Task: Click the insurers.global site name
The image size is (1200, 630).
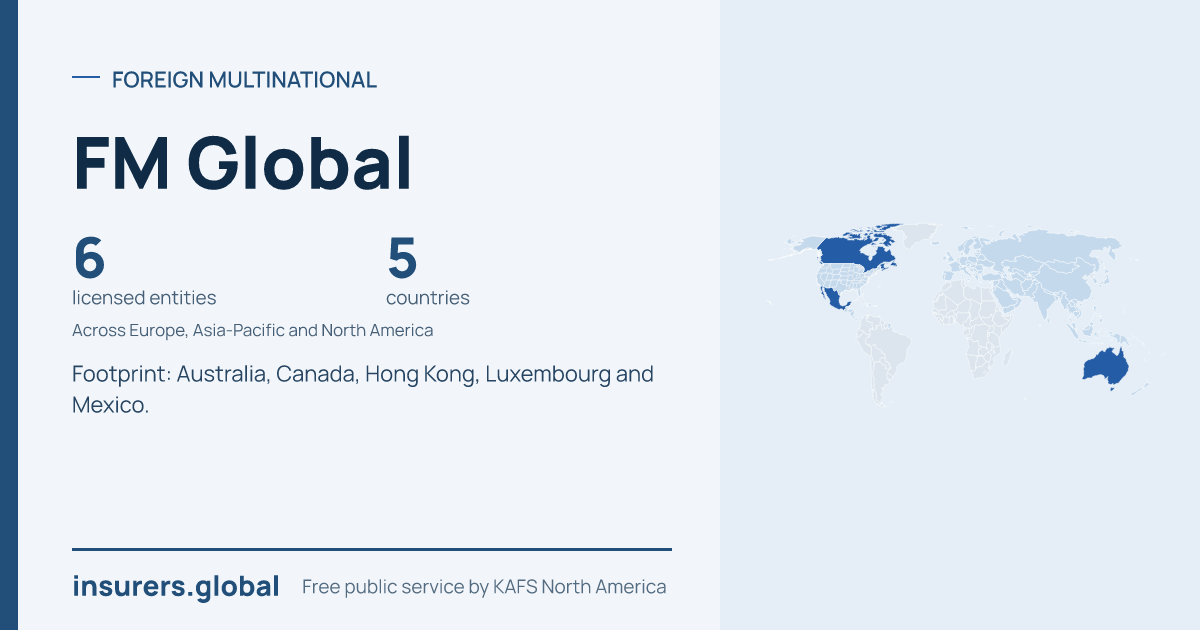Action: tap(176, 587)
